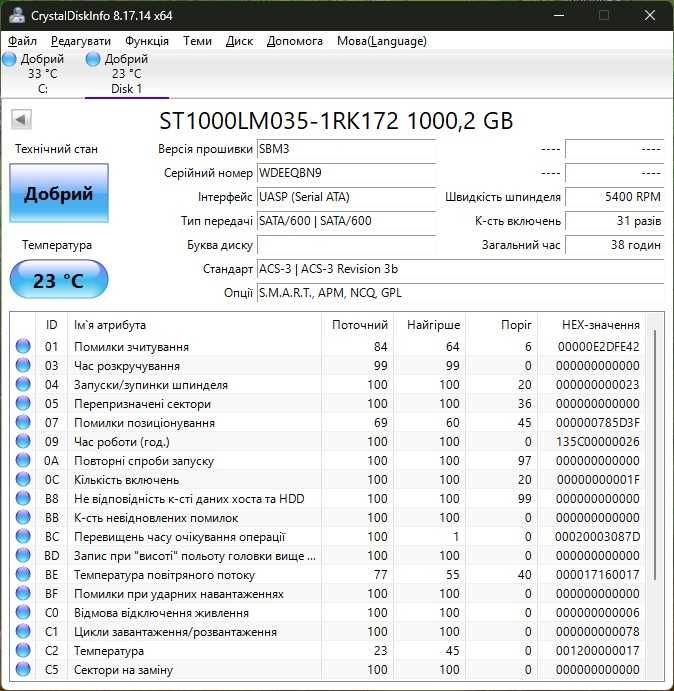The image size is (674, 691).
Task: Open the Редагувати menu
Action: pos(81,41)
